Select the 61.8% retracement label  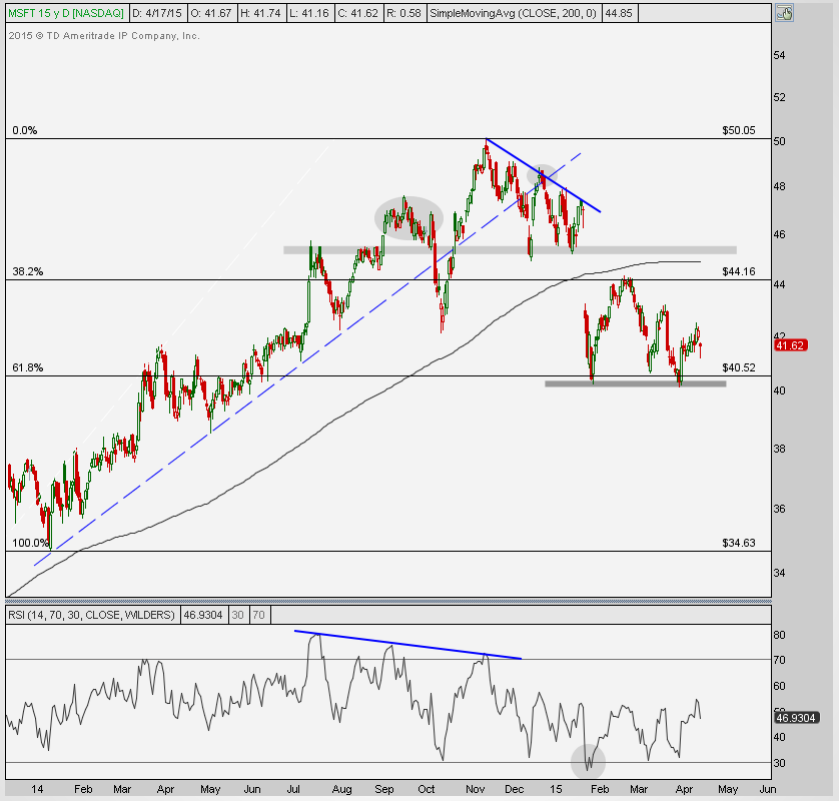point(26,368)
